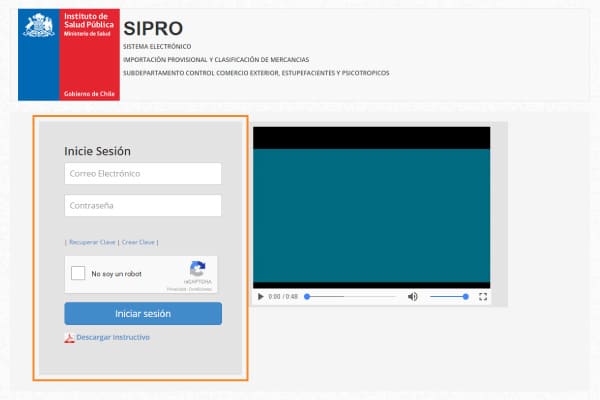This screenshot has height=400, width=600.
Task: Click the teal video preview area
Action: 371,215
